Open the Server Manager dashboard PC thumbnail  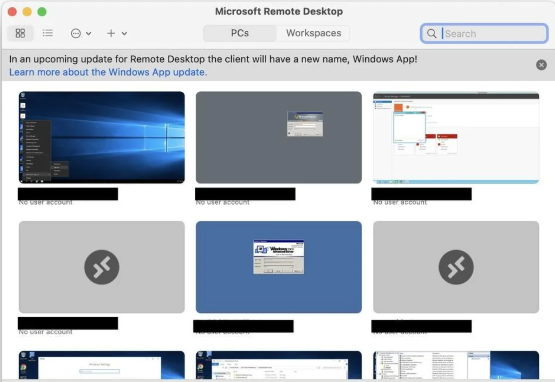pos(456,137)
